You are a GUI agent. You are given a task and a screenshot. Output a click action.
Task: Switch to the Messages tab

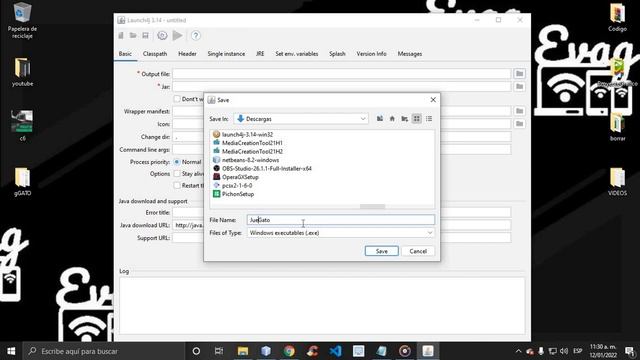pyautogui.click(x=410, y=54)
